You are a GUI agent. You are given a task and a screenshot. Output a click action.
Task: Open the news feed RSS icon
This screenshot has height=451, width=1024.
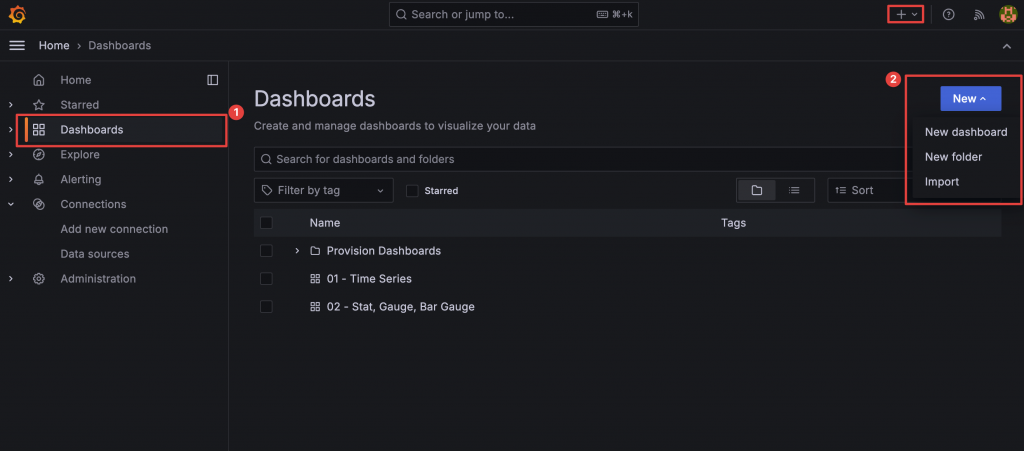[x=979, y=15]
